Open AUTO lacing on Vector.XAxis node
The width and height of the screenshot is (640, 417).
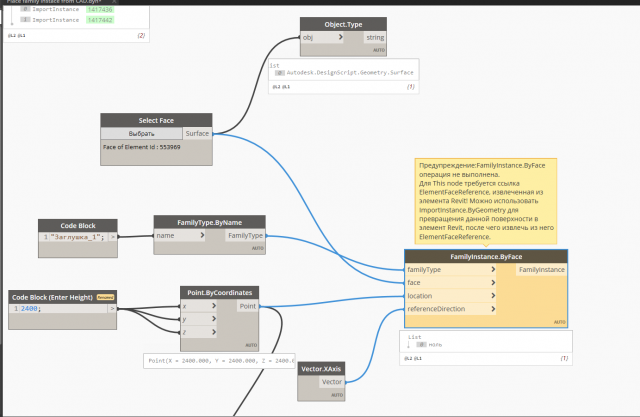point(337,395)
